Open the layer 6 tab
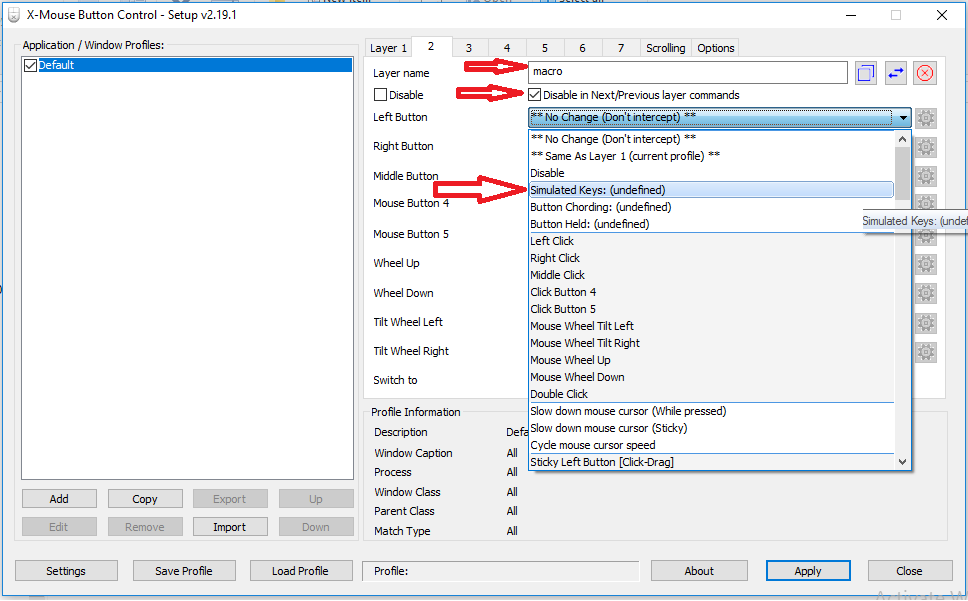The image size is (968, 601). pyautogui.click(x=582, y=48)
